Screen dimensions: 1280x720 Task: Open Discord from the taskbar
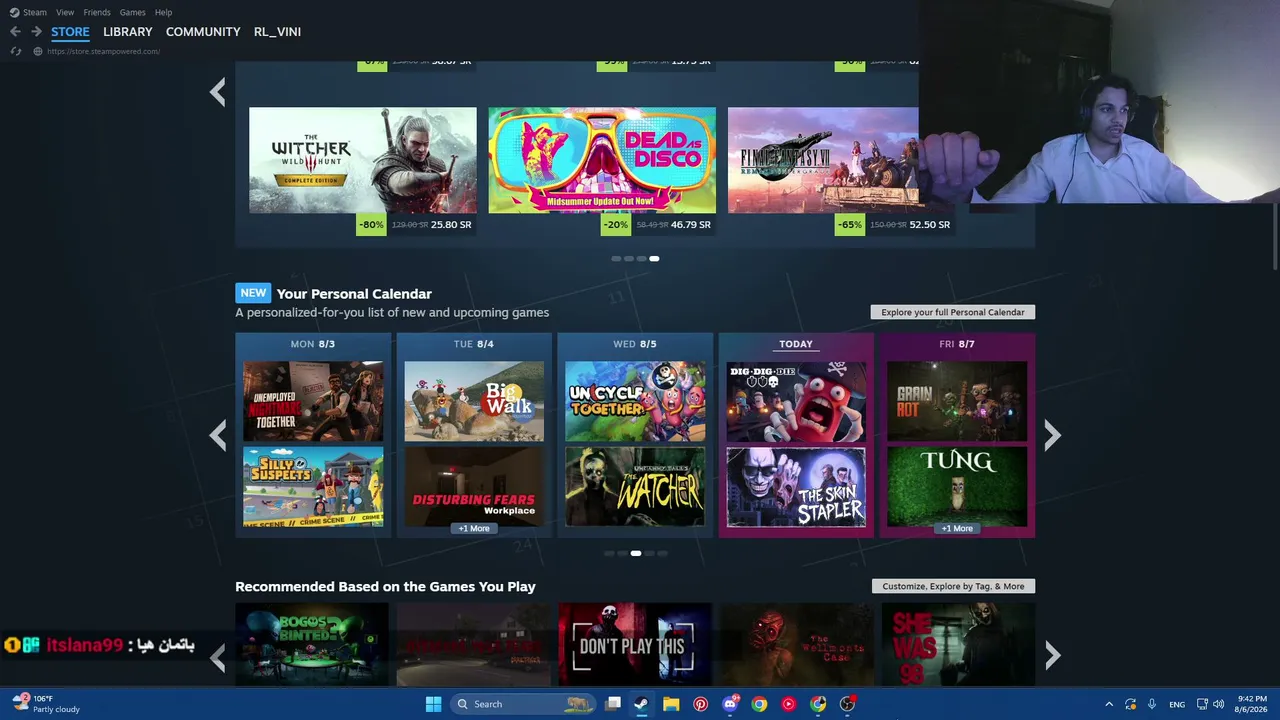(x=730, y=704)
